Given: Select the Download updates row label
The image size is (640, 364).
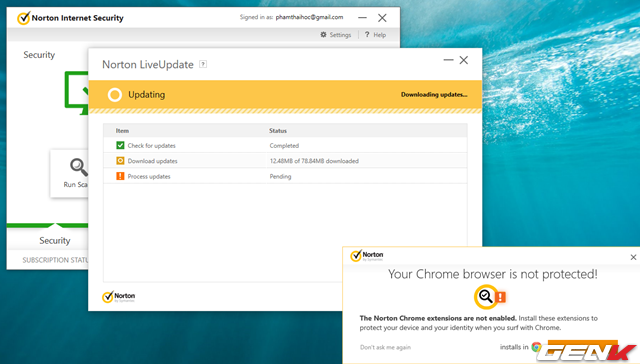Looking at the screenshot, I should 152,161.
